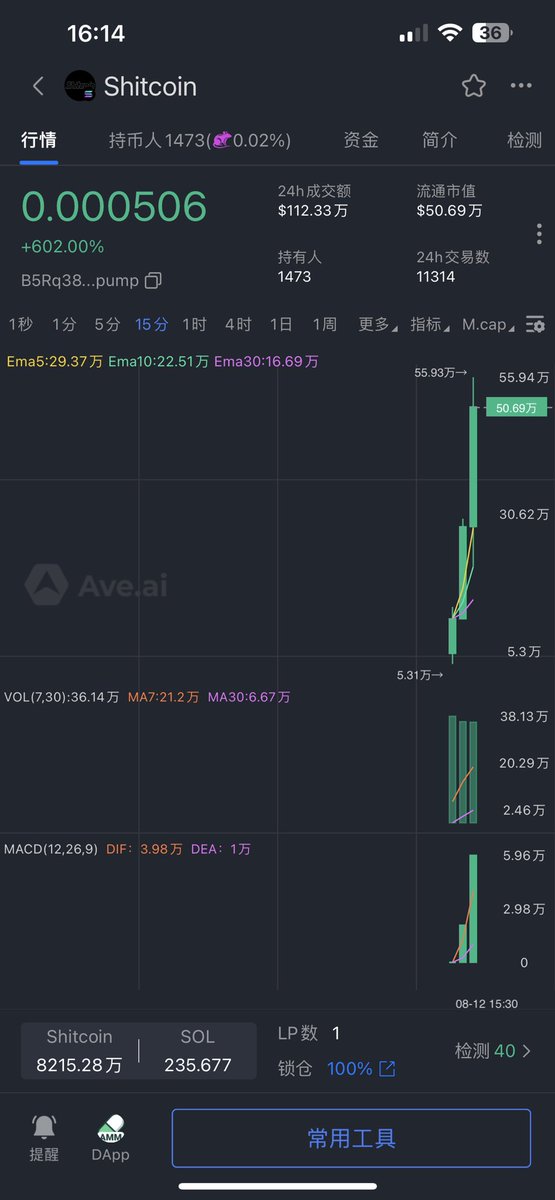The height and width of the screenshot is (1200, 555).
Task: Select the 1日 timeframe
Action: pyautogui.click(x=281, y=324)
